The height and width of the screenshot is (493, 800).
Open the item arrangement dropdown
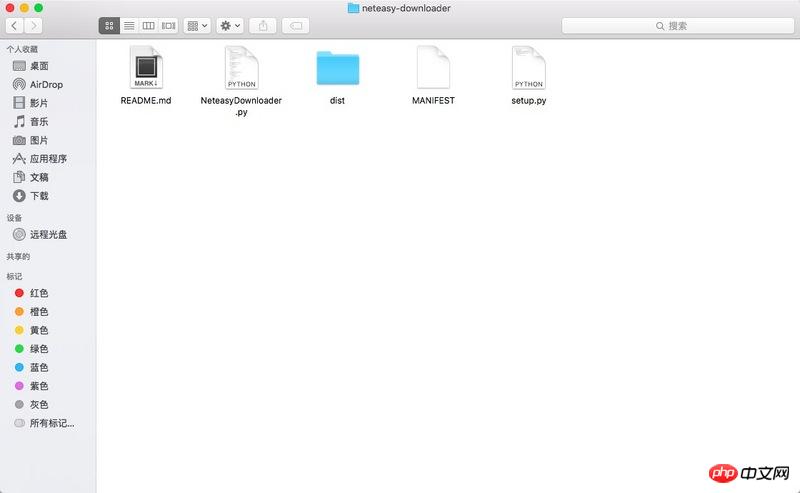tap(197, 26)
